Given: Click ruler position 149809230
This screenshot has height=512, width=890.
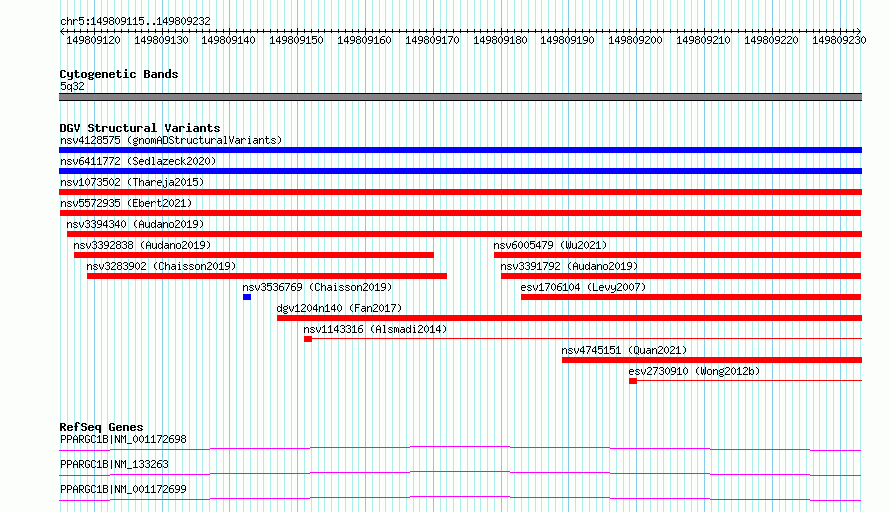Looking at the screenshot, I should coord(839,40).
